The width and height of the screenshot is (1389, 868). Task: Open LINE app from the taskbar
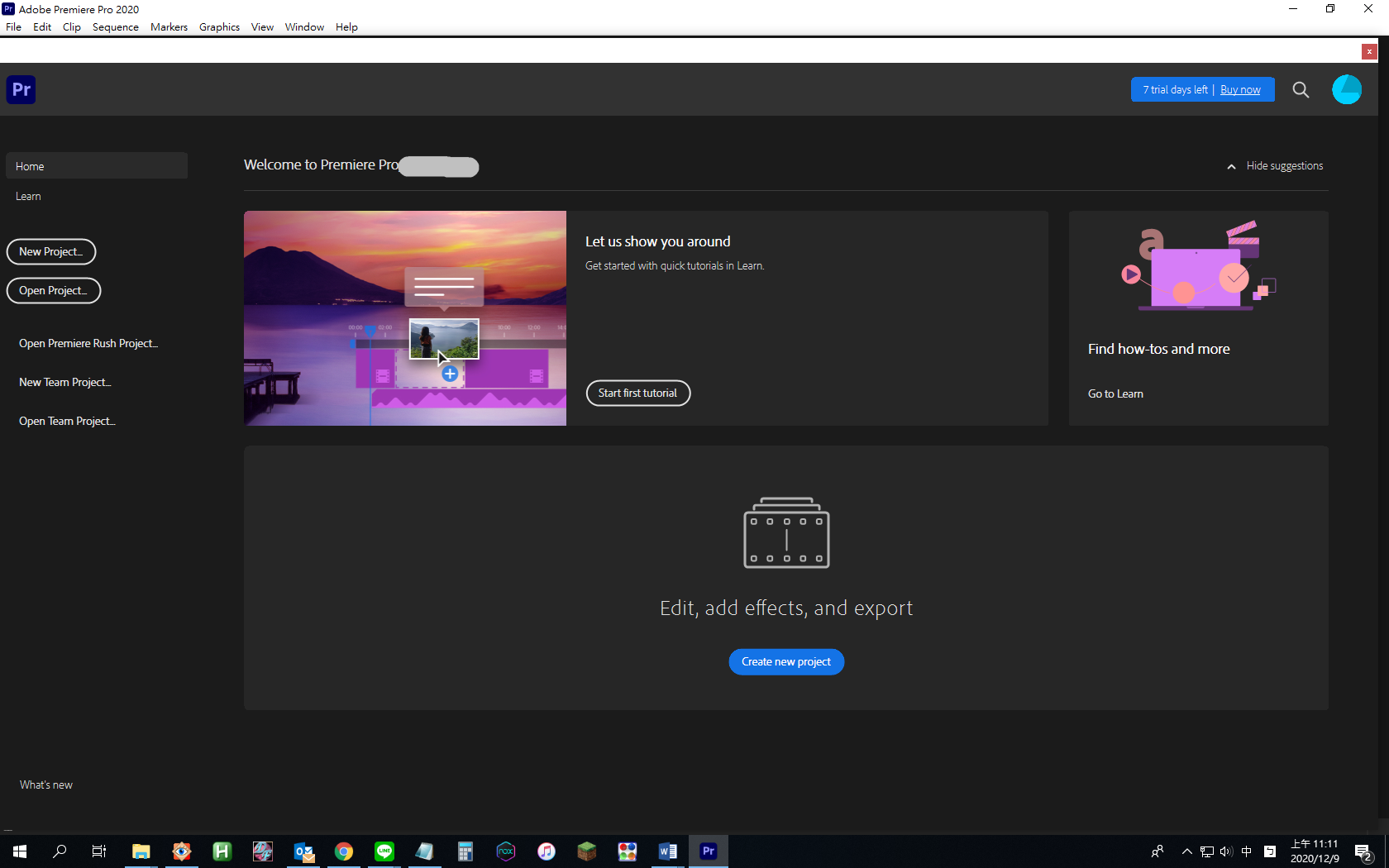pyautogui.click(x=384, y=851)
